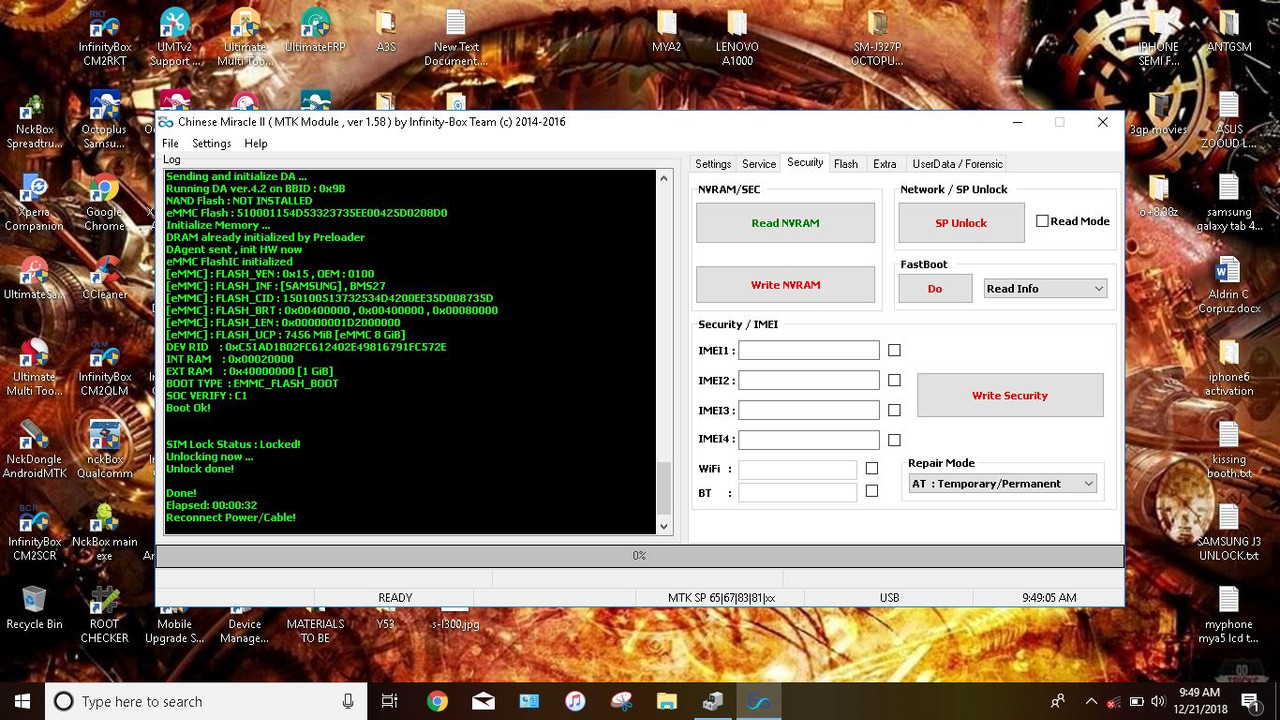Select the iphone6 activation file icon

click(1229, 368)
